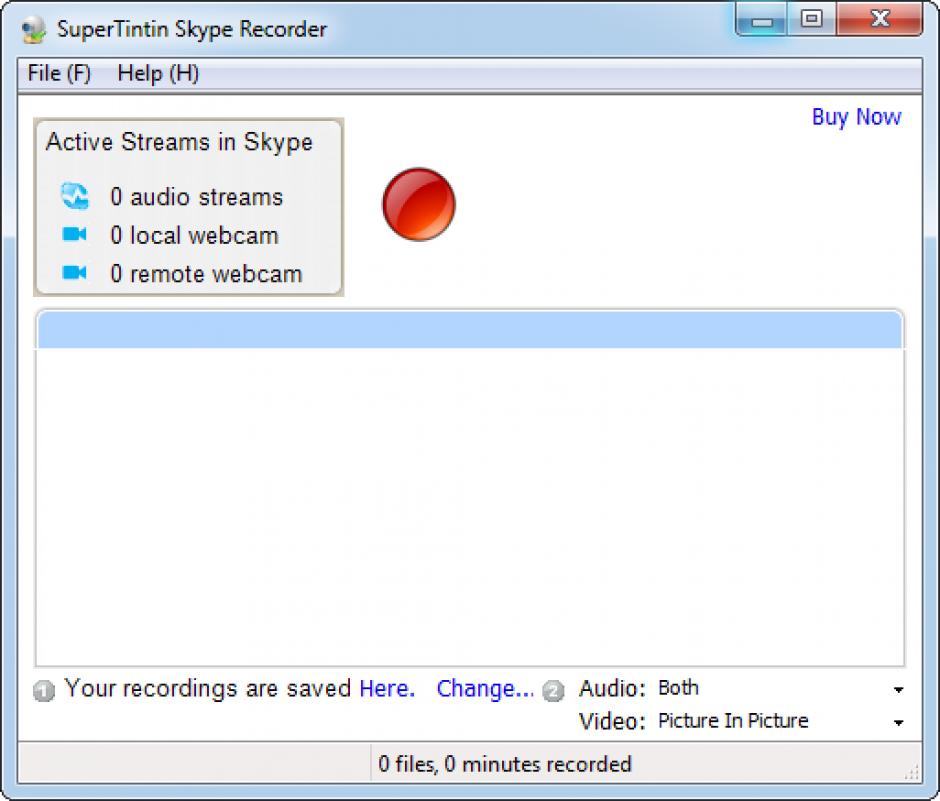Close the SuperTintin Skype Recorder window
Image resolution: width=940 pixels, height=801 pixels.
point(879,20)
